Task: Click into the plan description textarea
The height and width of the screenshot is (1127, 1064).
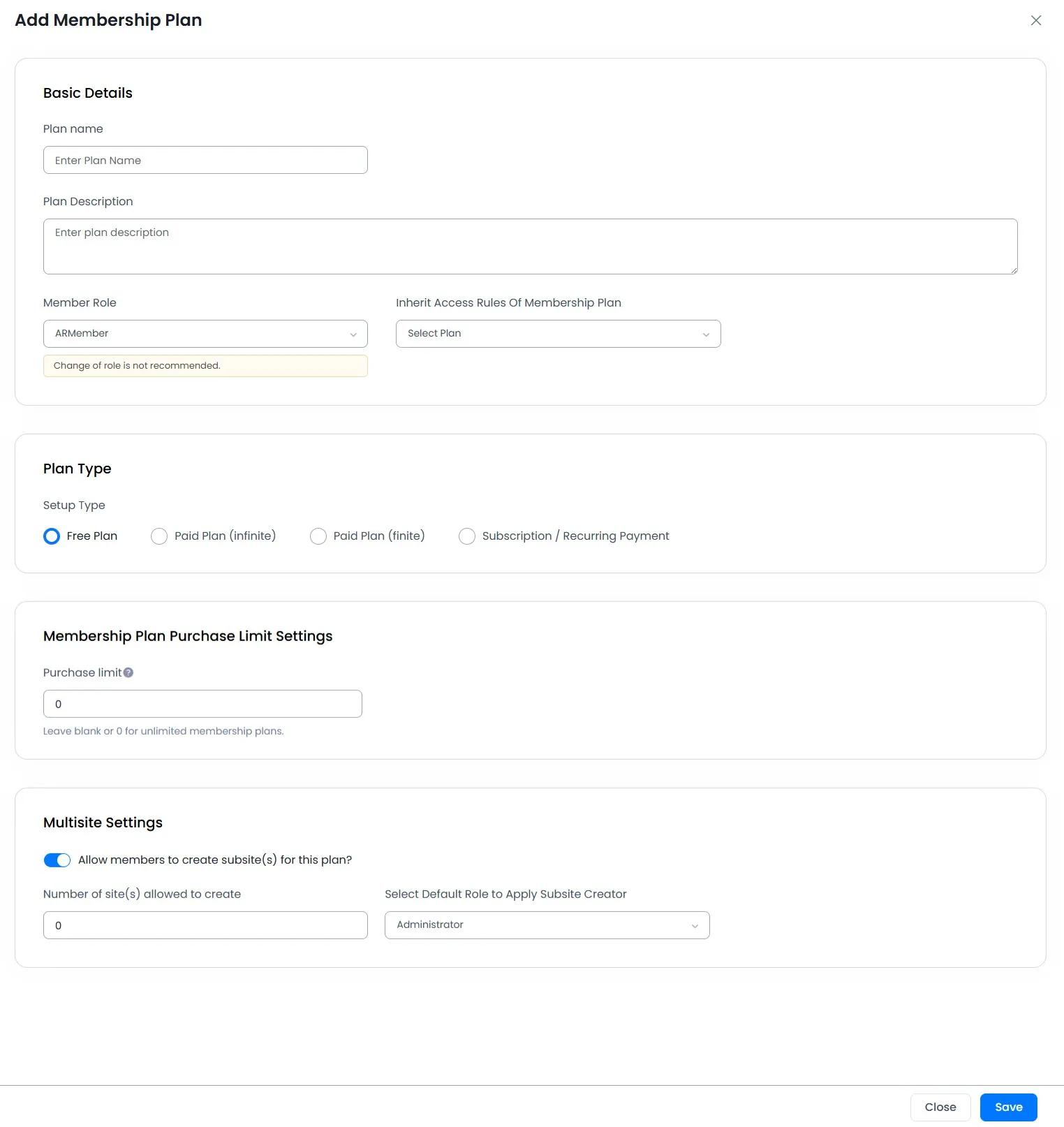Action: [x=530, y=246]
